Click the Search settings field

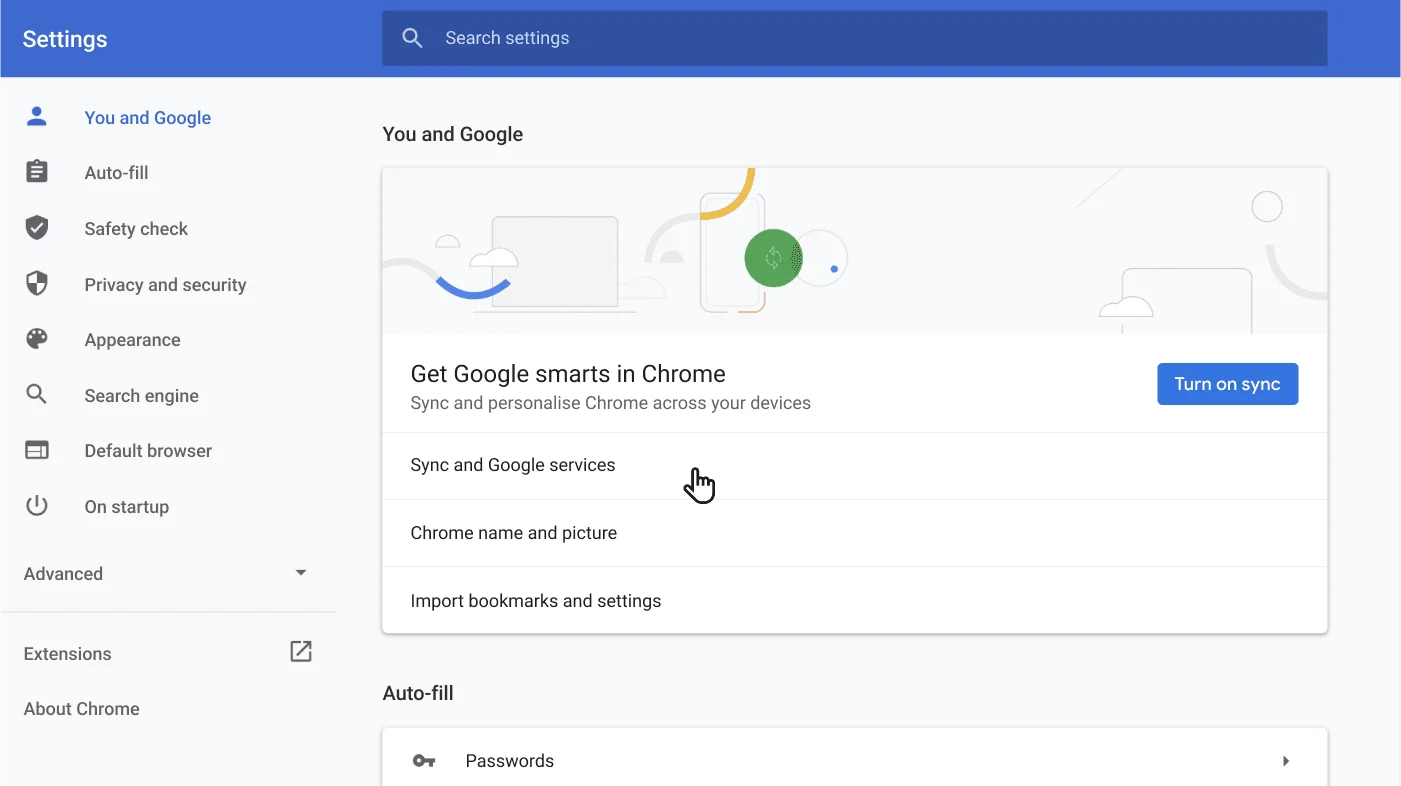(854, 38)
